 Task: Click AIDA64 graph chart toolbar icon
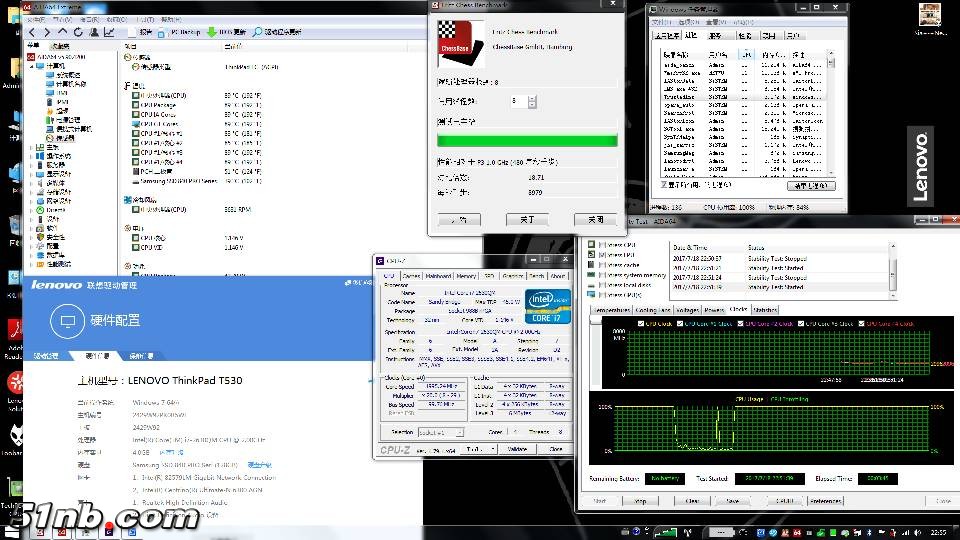pyautogui.click(x=109, y=32)
